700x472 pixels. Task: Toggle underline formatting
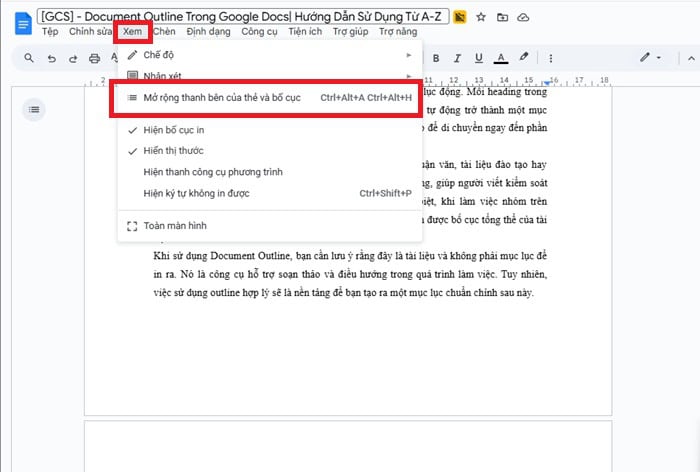coord(479,58)
